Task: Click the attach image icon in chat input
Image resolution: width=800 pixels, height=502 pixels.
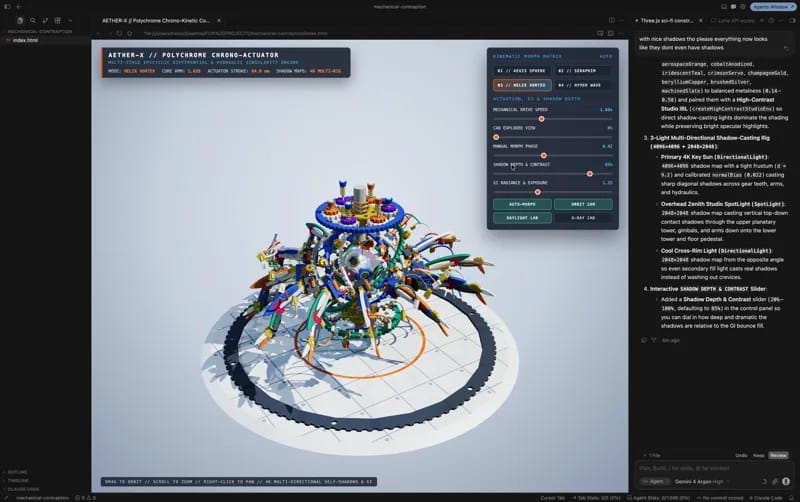Action: coord(774,481)
